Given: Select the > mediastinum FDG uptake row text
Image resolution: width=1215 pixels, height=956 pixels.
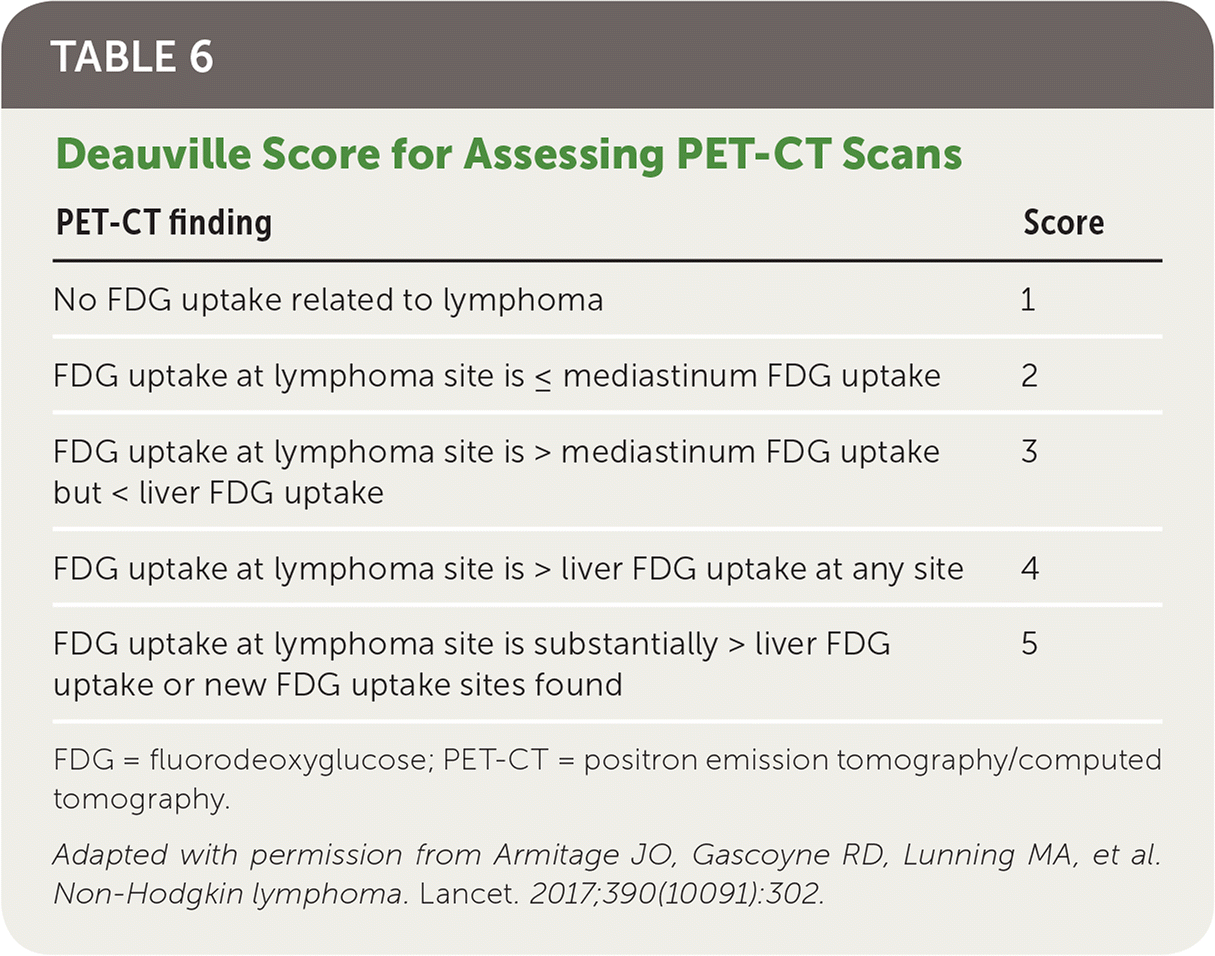Looking at the screenshot, I should coord(497,452).
